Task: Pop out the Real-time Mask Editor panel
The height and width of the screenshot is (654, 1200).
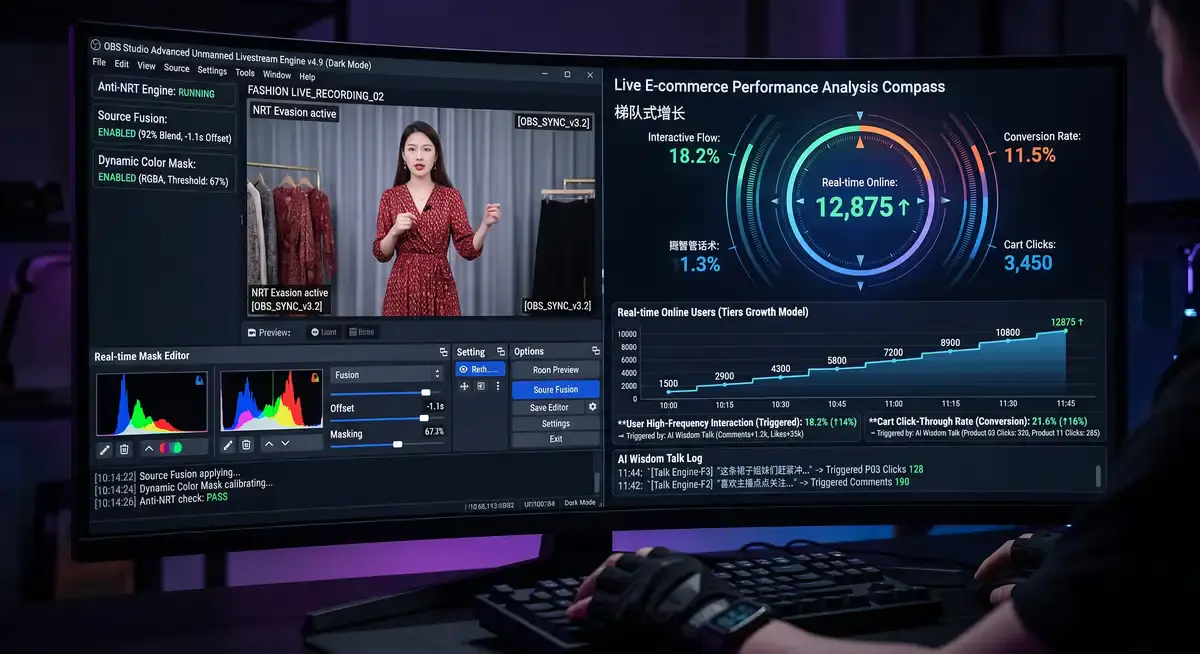Action: [x=443, y=352]
